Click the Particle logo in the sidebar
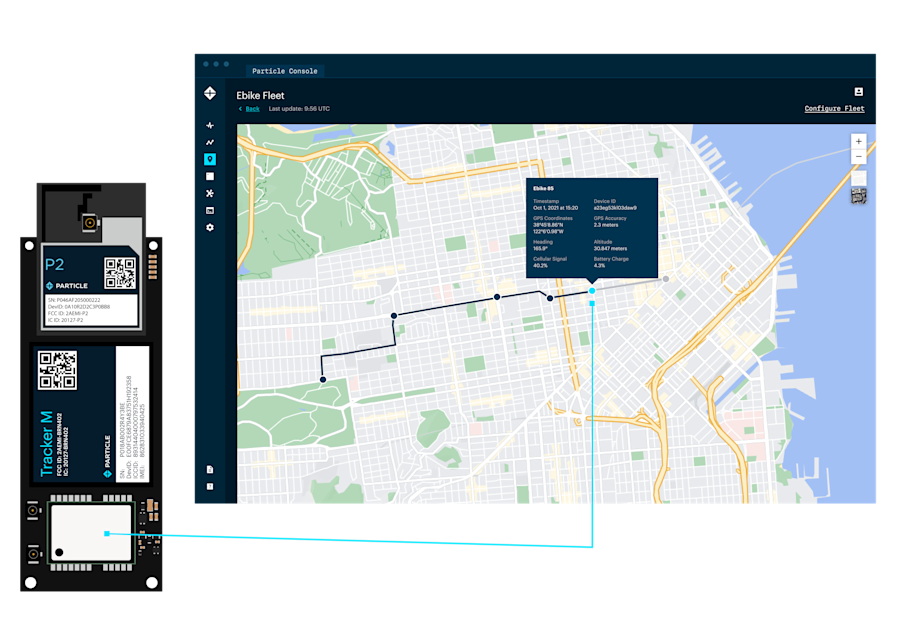The height and width of the screenshot is (625, 900). [x=210, y=93]
